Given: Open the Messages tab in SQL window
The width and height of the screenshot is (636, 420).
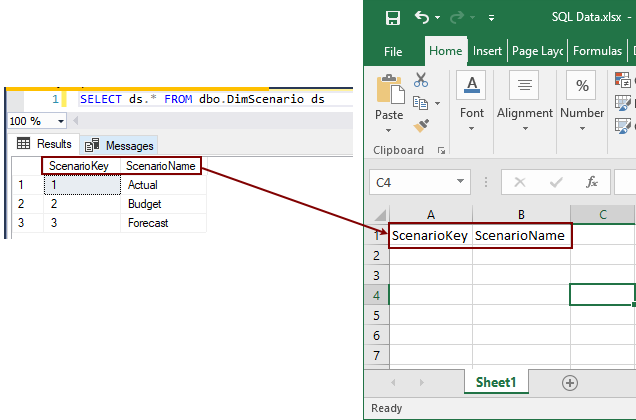Looking at the screenshot, I should point(119,145).
